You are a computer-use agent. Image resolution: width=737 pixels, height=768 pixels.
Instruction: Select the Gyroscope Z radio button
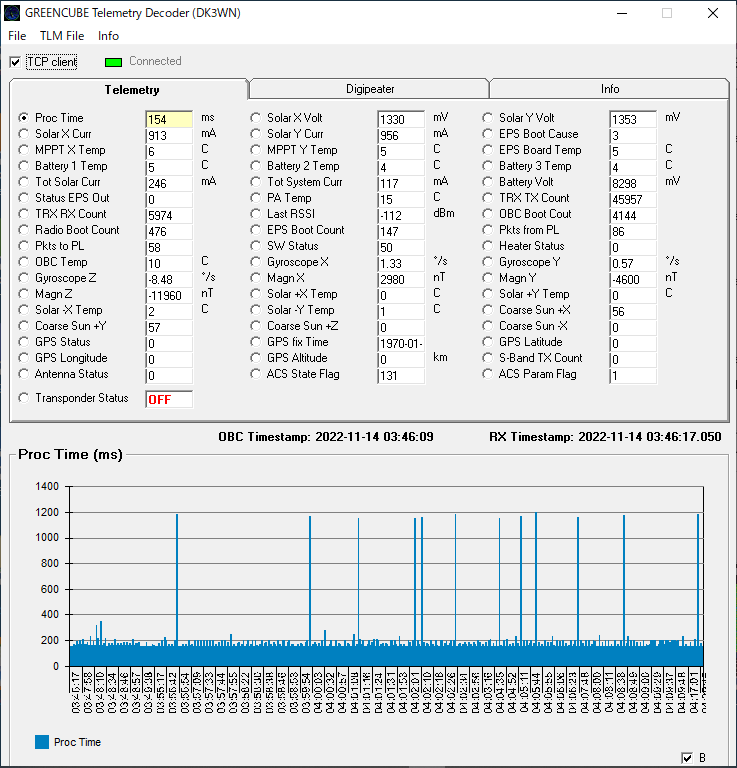[x=23, y=278]
